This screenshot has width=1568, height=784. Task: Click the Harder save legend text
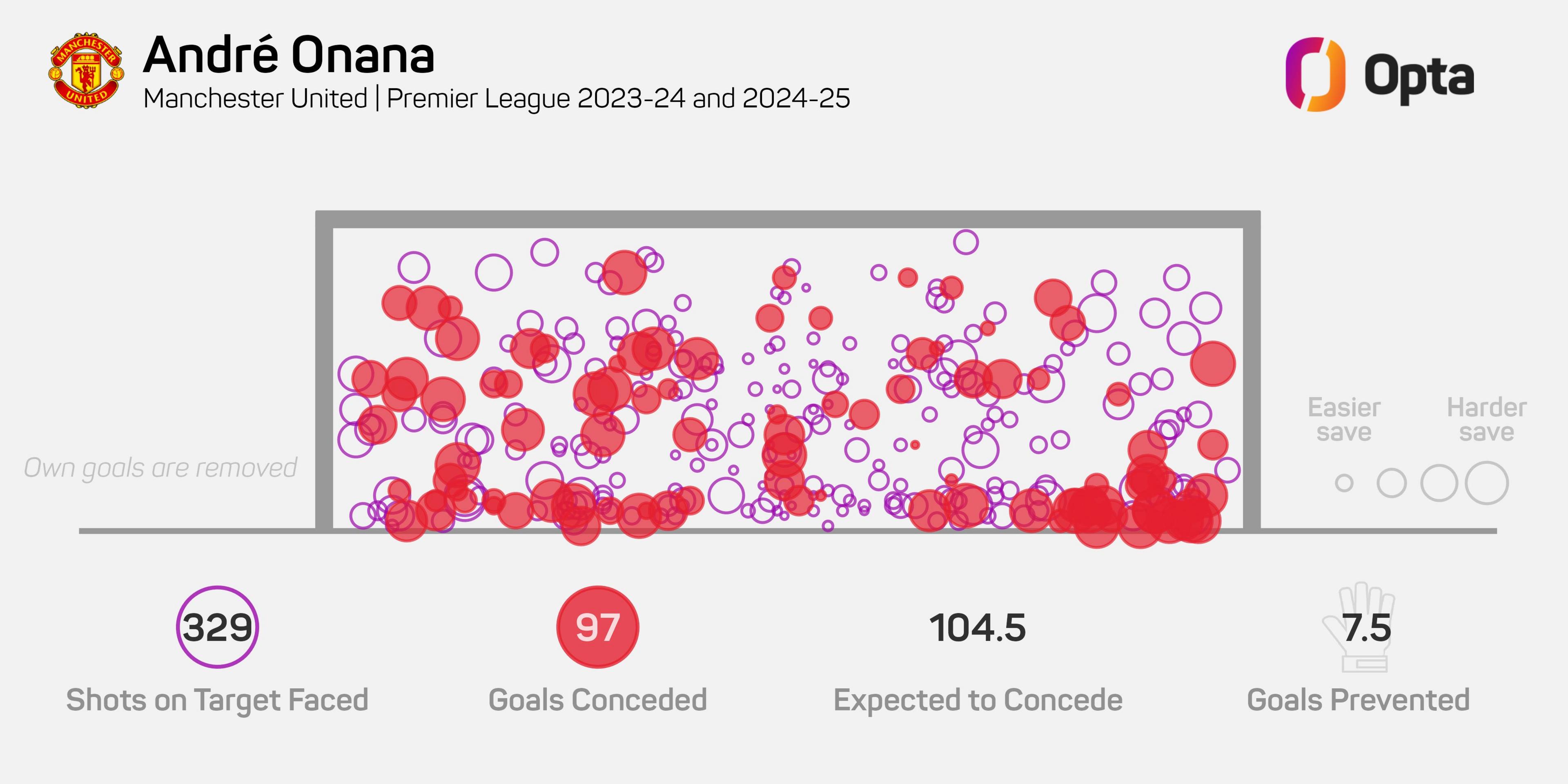(x=1486, y=419)
